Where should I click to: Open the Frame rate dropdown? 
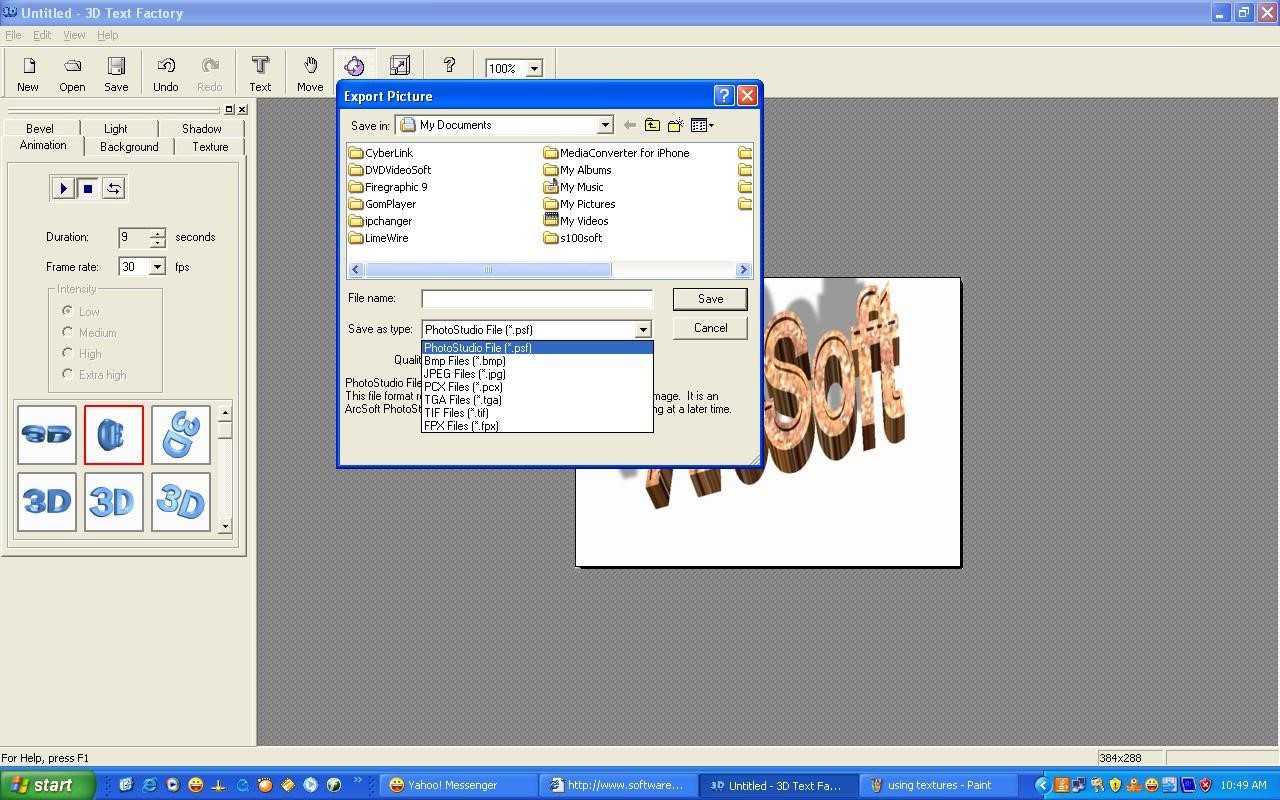pos(157,266)
